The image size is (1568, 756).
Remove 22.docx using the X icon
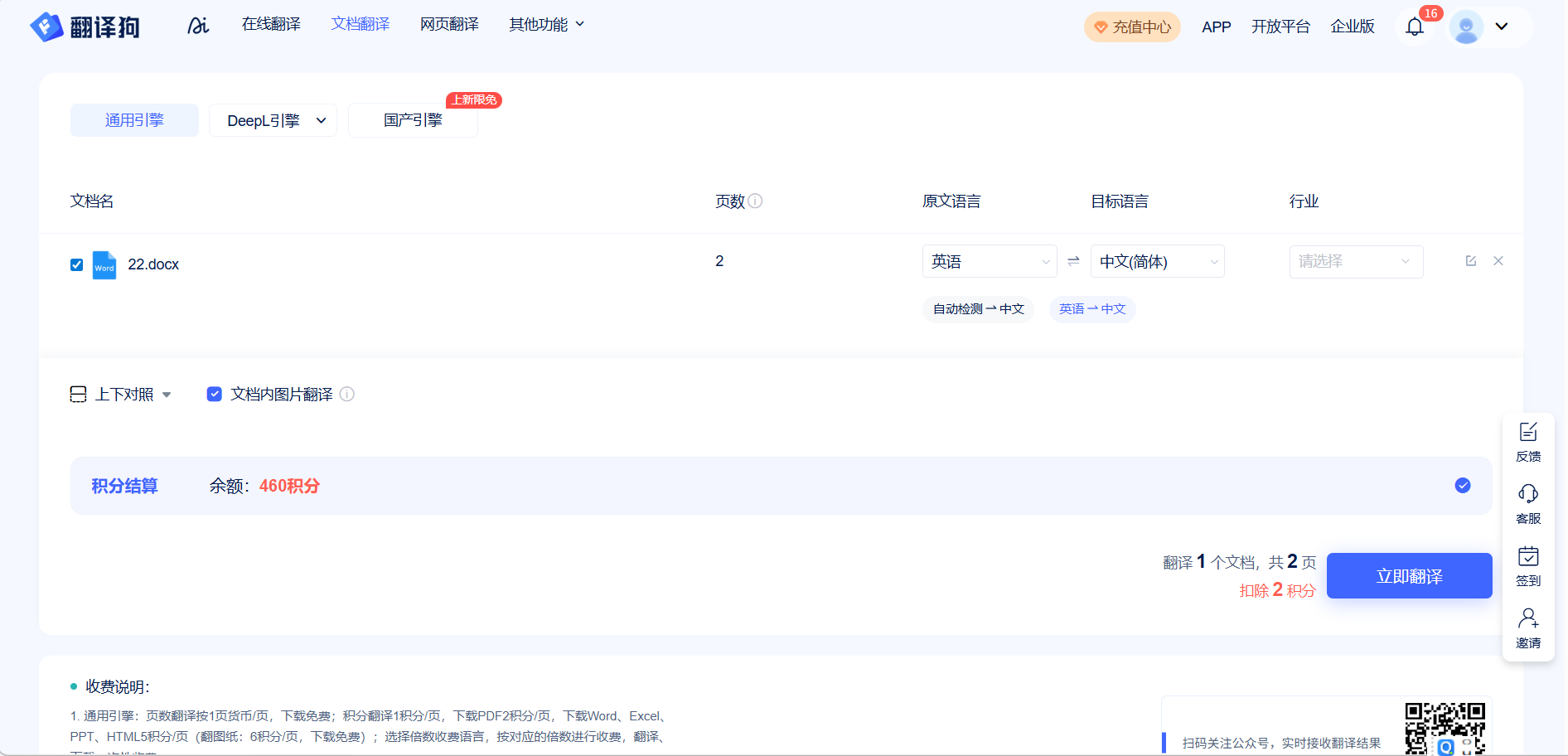pyautogui.click(x=1498, y=261)
